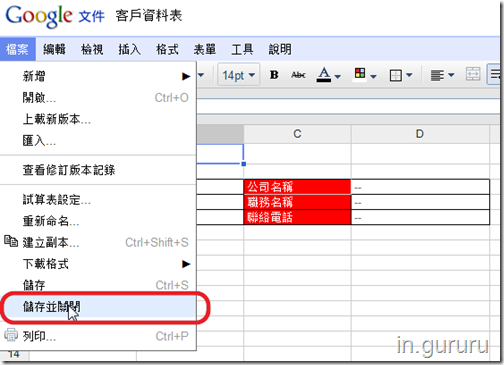Select the cell right of 公司名稱
Viewport: 504px width, 365px height.
[420, 187]
